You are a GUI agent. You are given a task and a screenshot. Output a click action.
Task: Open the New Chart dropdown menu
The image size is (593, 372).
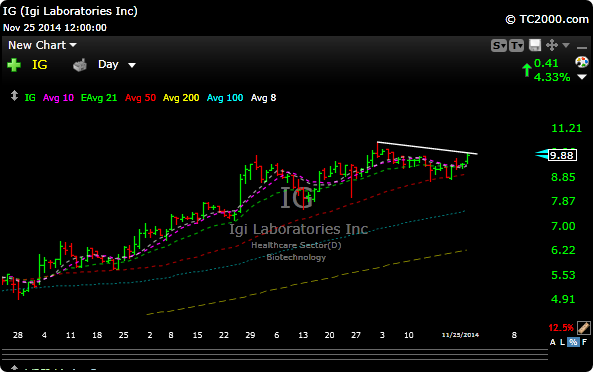pyautogui.click(x=42, y=45)
